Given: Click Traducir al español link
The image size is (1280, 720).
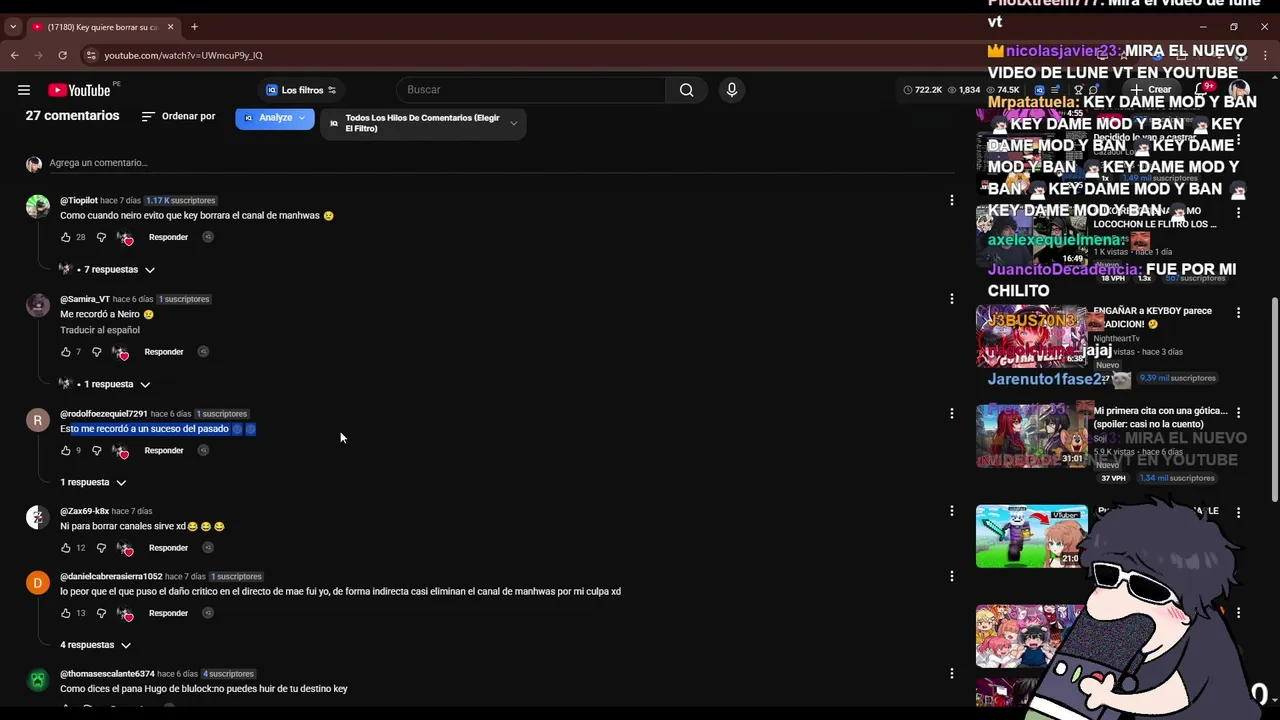Looking at the screenshot, I should click(x=100, y=330).
